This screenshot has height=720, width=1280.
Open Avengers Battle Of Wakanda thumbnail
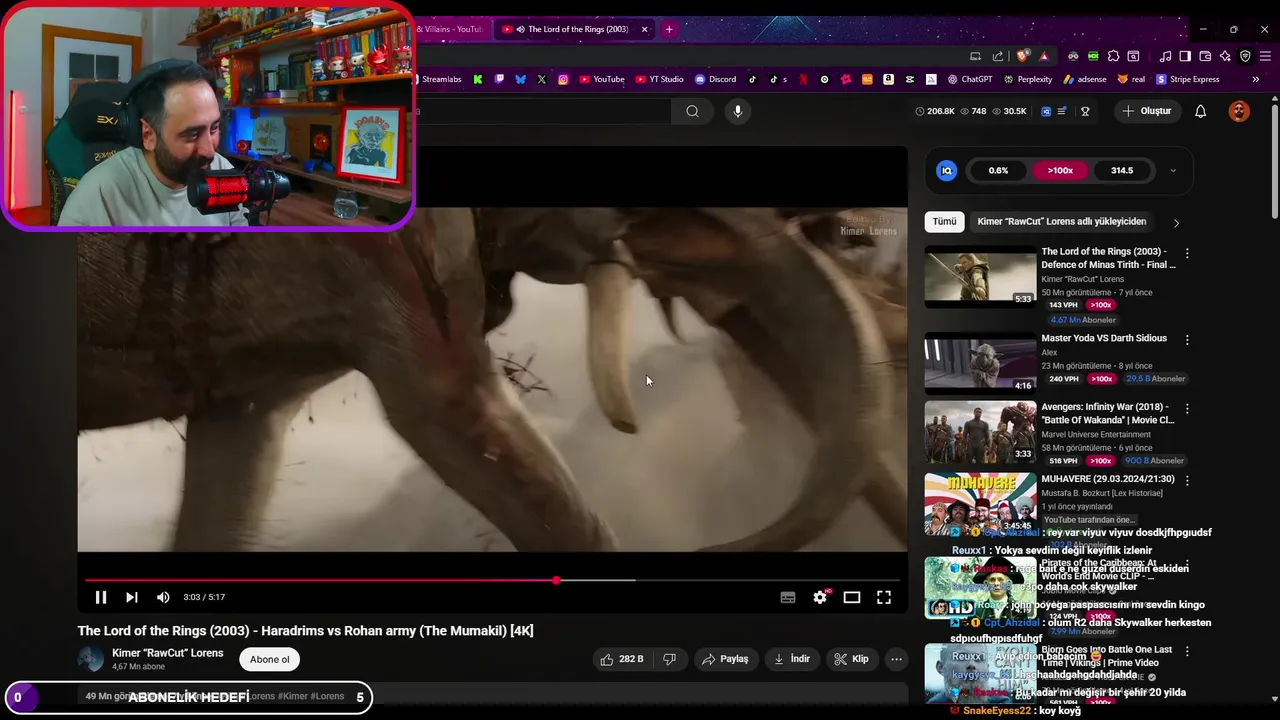[980, 432]
